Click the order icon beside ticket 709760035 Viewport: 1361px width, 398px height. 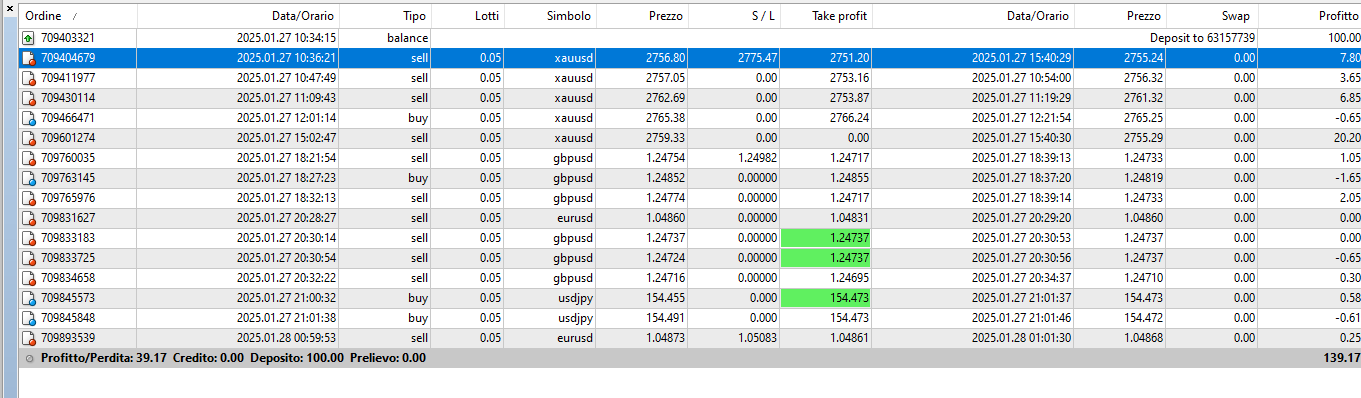pos(29,158)
